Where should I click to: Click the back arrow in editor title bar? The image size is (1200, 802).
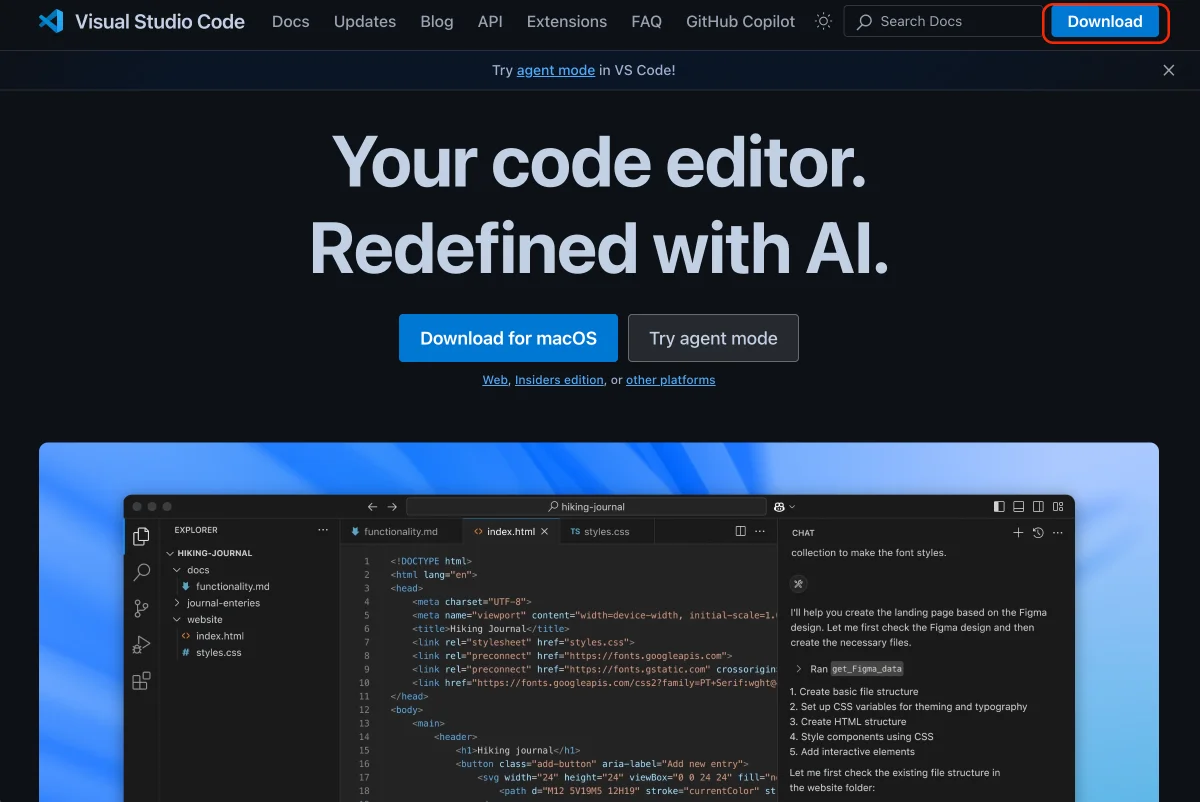(x=373, y=507)
